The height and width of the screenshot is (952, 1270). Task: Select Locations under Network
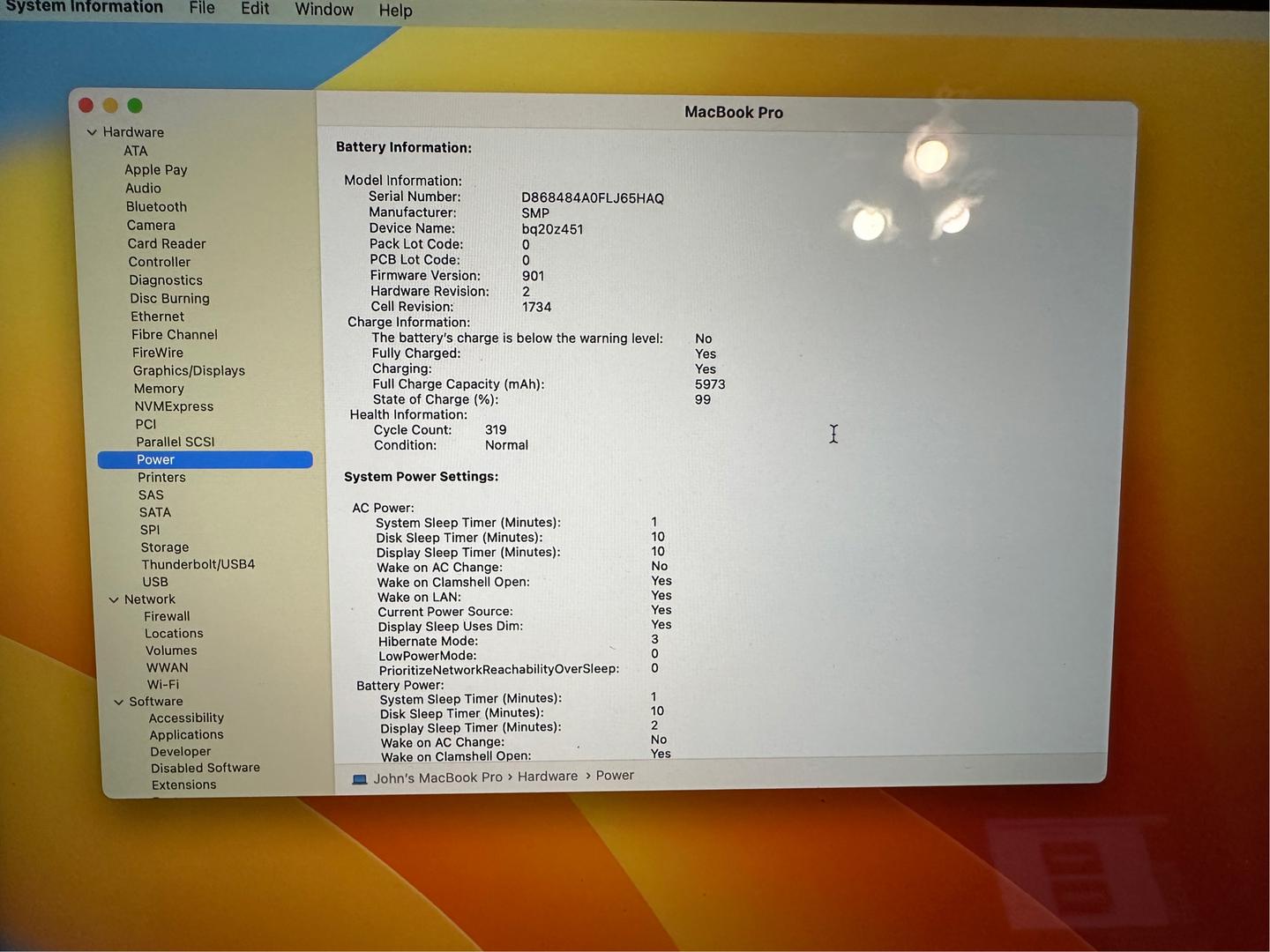(174, 633)
